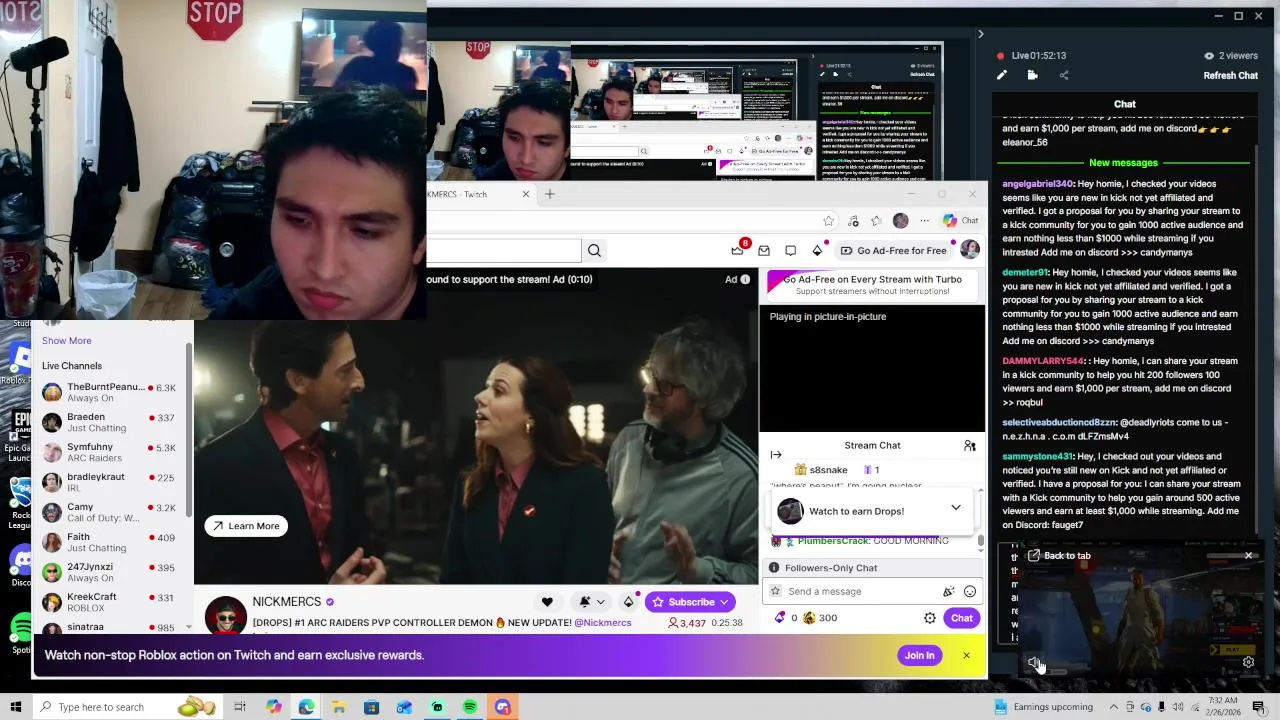1280x720 pixels.
Task: Open bradleykraut IRL channel
Action: point(109,482)
